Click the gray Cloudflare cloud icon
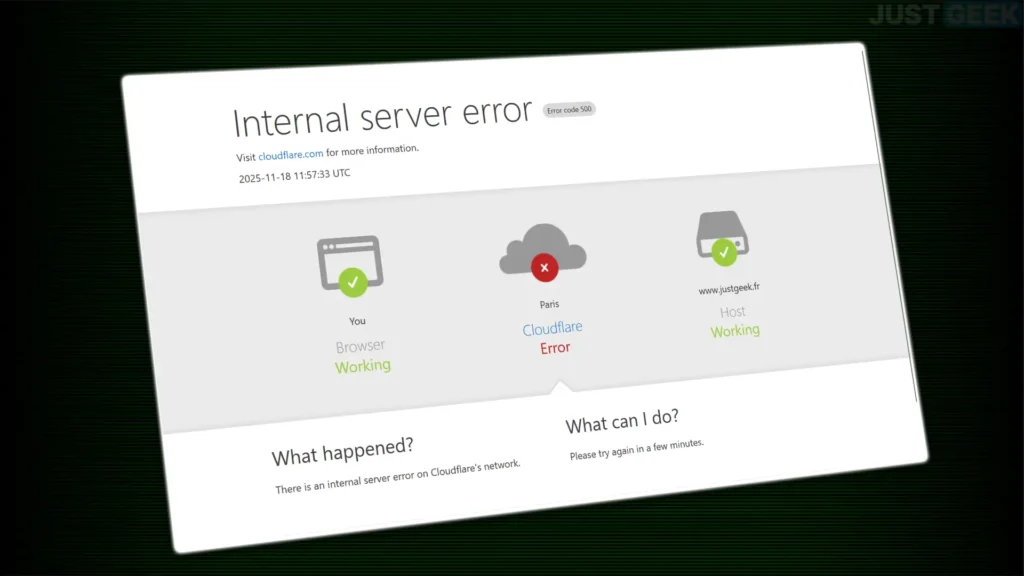 pyautogui.click(x=543, y=249)
